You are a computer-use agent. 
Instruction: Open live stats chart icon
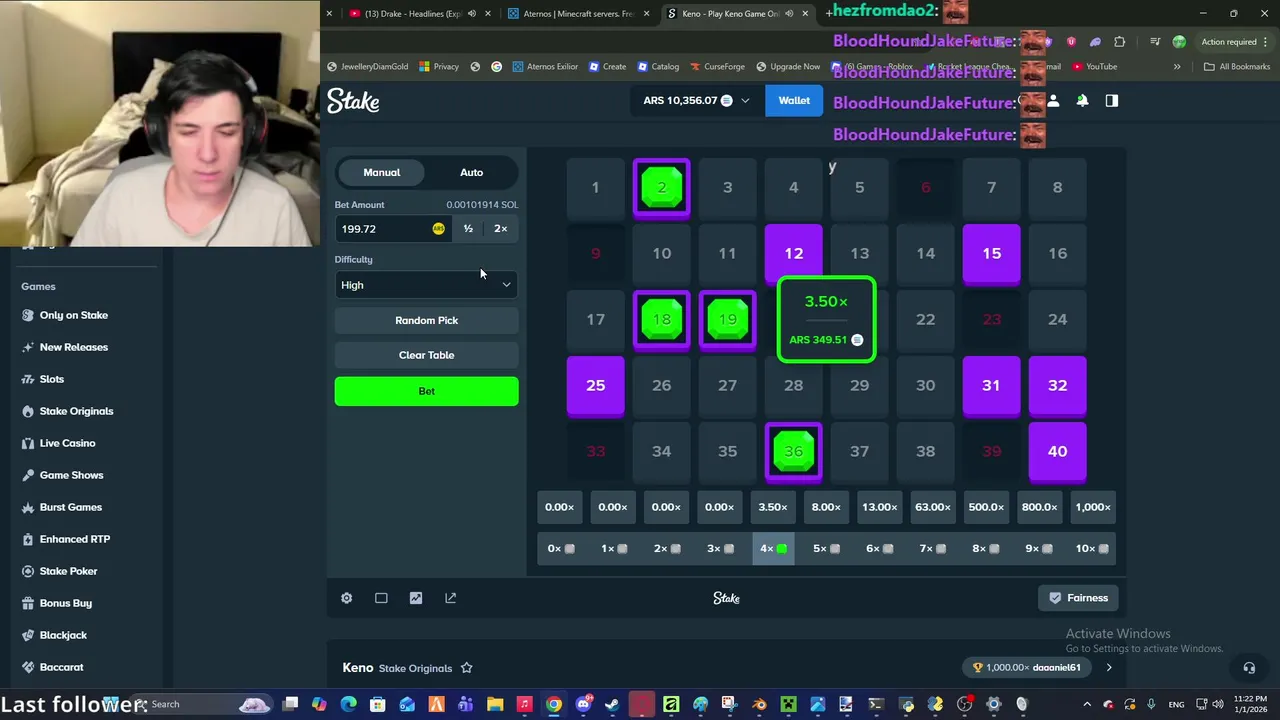click(416, 598)
